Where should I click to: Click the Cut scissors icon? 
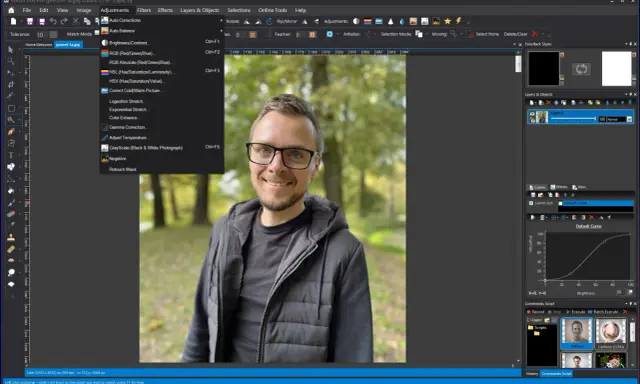point(76,21)
